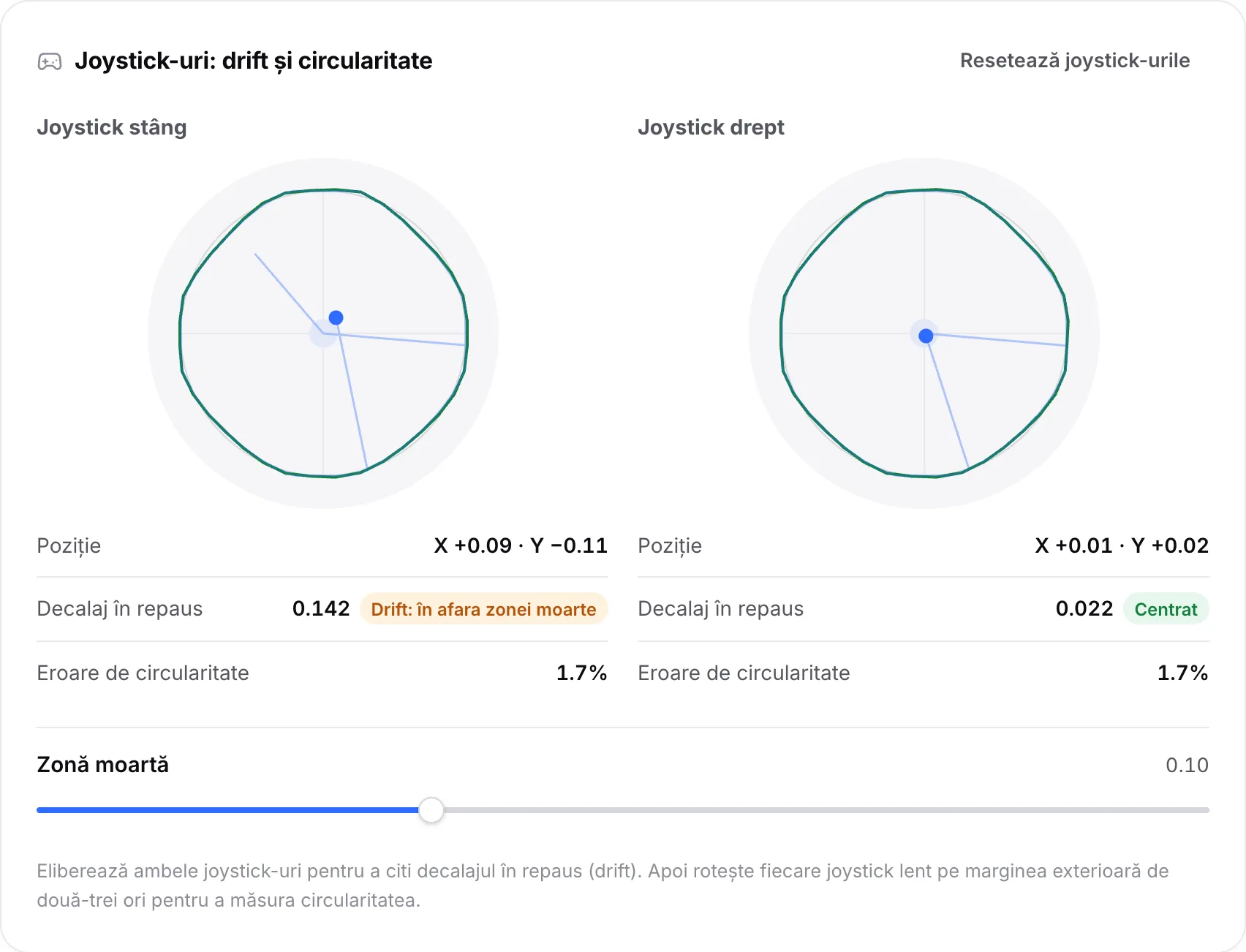Click the rest offset value 0.022

[1084, 608]
